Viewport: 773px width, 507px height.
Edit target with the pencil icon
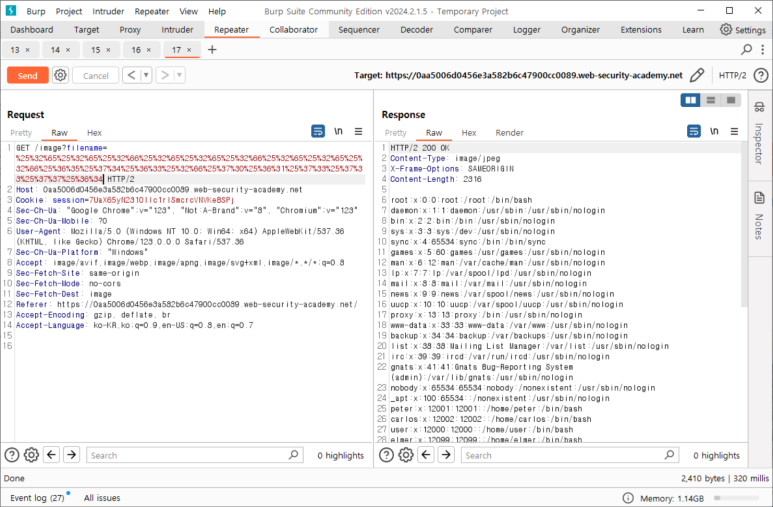(x=697, y=75)
